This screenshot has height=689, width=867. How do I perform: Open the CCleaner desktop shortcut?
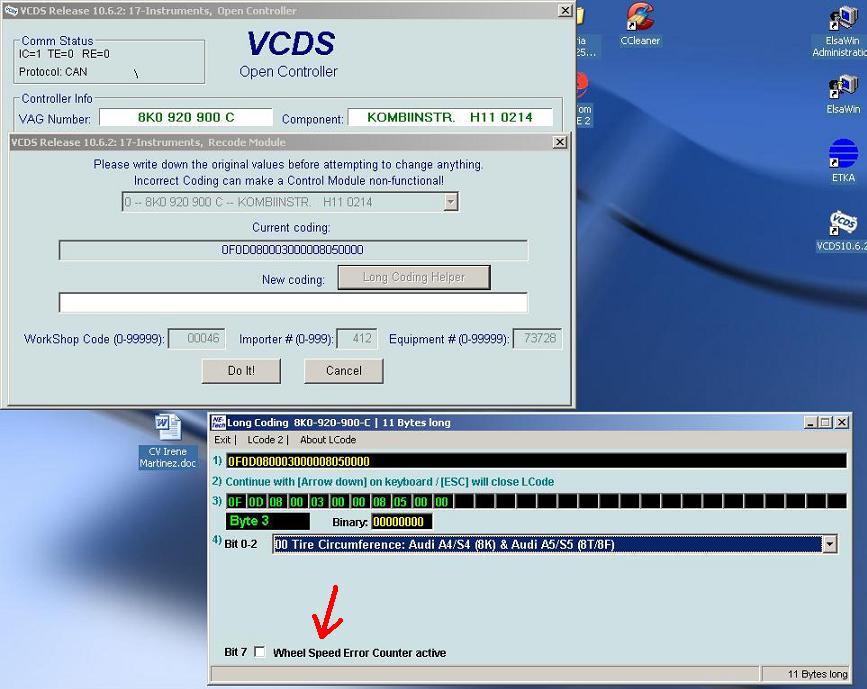tap(640, 24)
